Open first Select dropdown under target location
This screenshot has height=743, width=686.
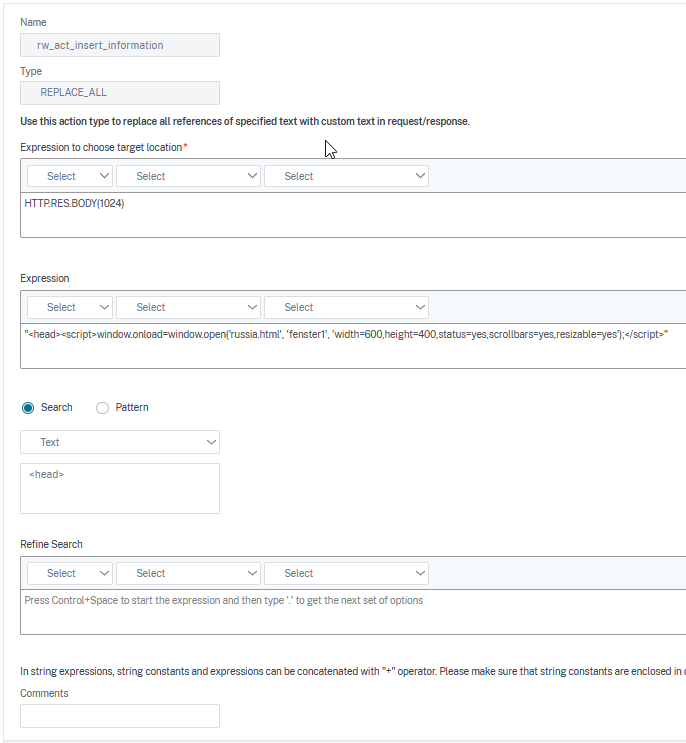coord(70,176)
